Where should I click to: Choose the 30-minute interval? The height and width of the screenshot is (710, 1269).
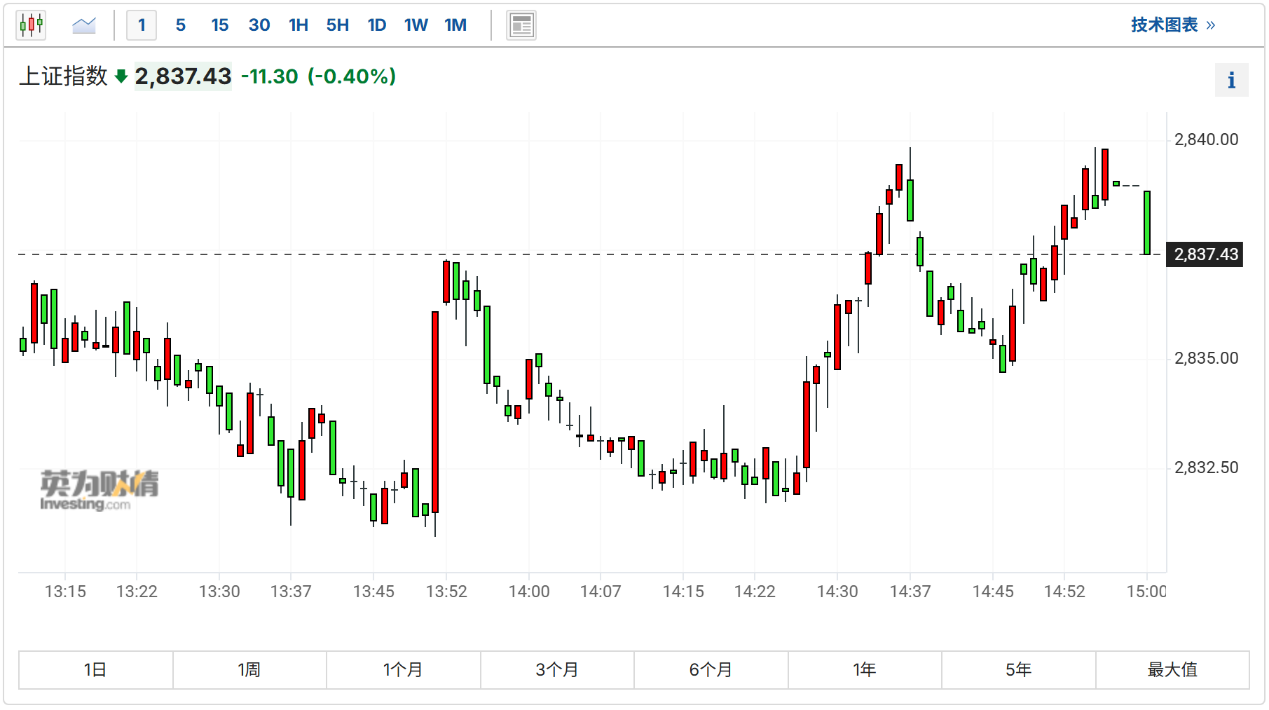[259, 25]
